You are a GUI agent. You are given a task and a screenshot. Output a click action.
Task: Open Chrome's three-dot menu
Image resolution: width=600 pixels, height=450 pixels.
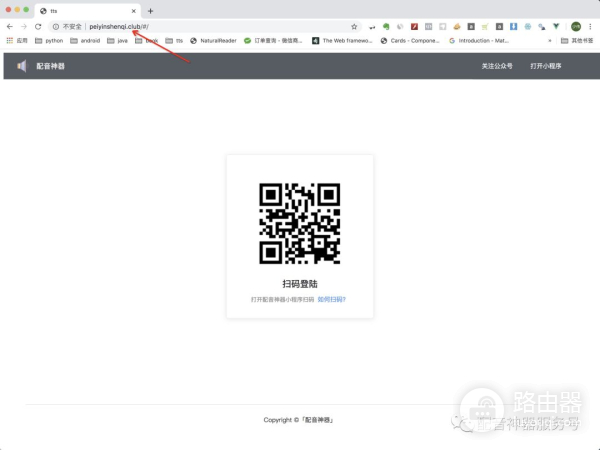pyautogui.click(x=591, y=26)
